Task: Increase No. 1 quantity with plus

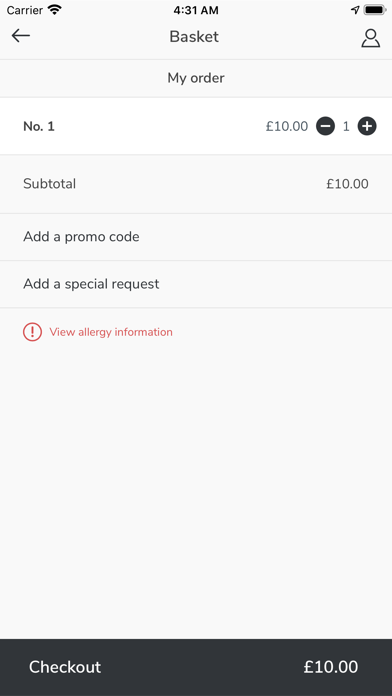Action: click(367, 127)
